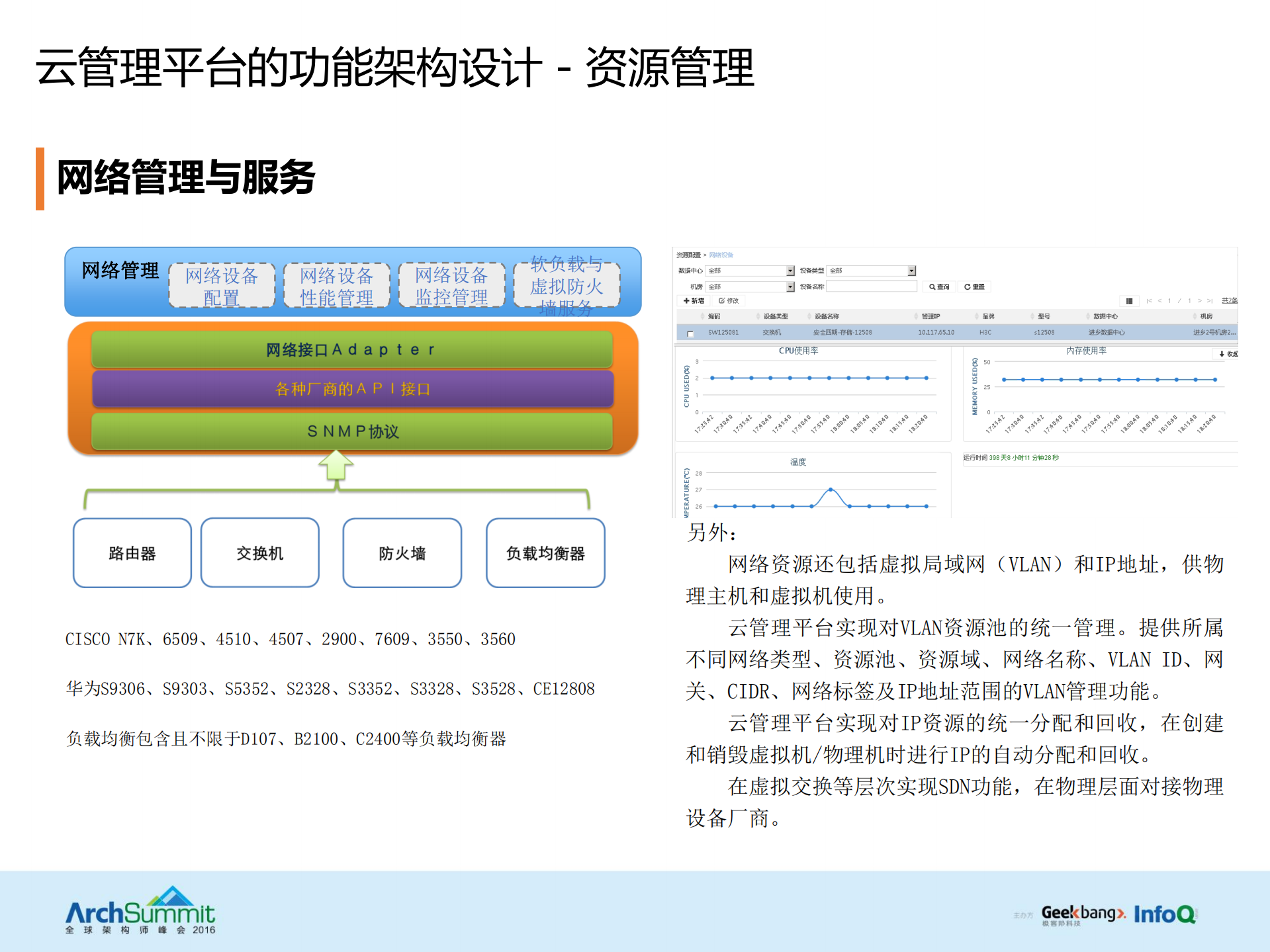Screen dimensions: 1270x952
Task: Click the last page arrow in pagination
Action: pos(1209,300)
